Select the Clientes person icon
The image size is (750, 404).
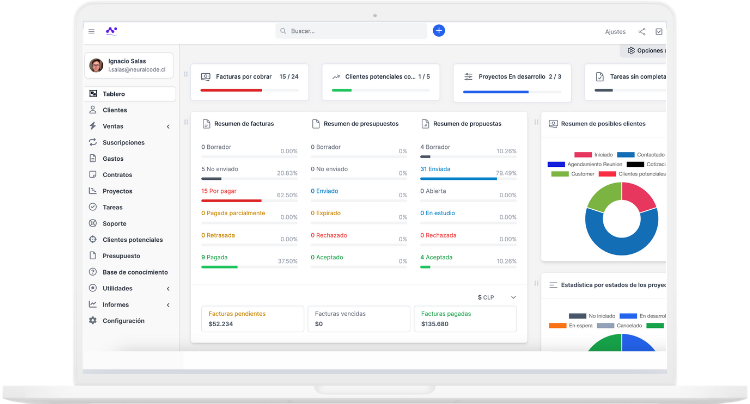pyautogui.click(x=93, y=110)
